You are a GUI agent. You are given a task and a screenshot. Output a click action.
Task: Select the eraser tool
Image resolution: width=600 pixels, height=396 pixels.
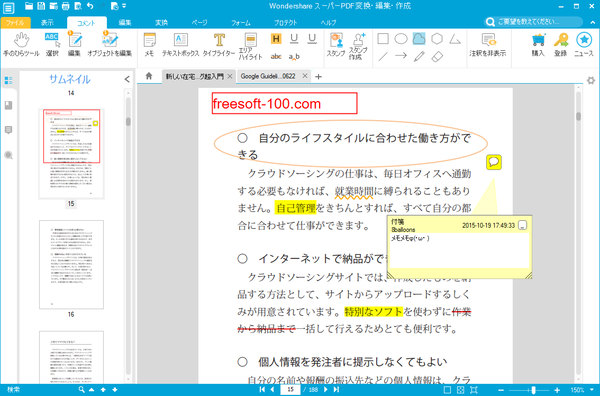[437, 57]
